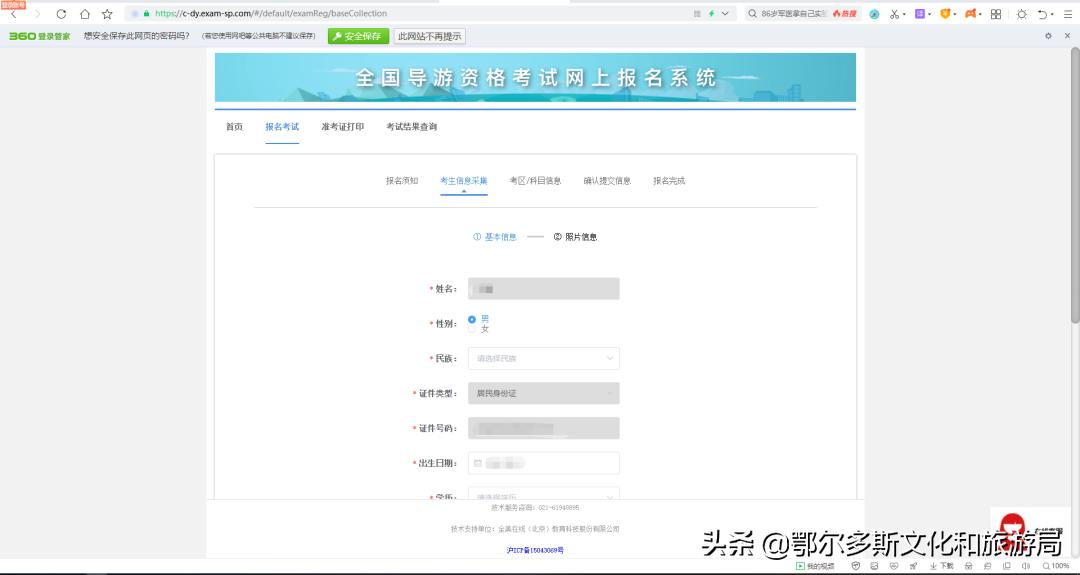Click the 安全保存 green save-password button
The image size is (1080, 575).
click(358, 36)
